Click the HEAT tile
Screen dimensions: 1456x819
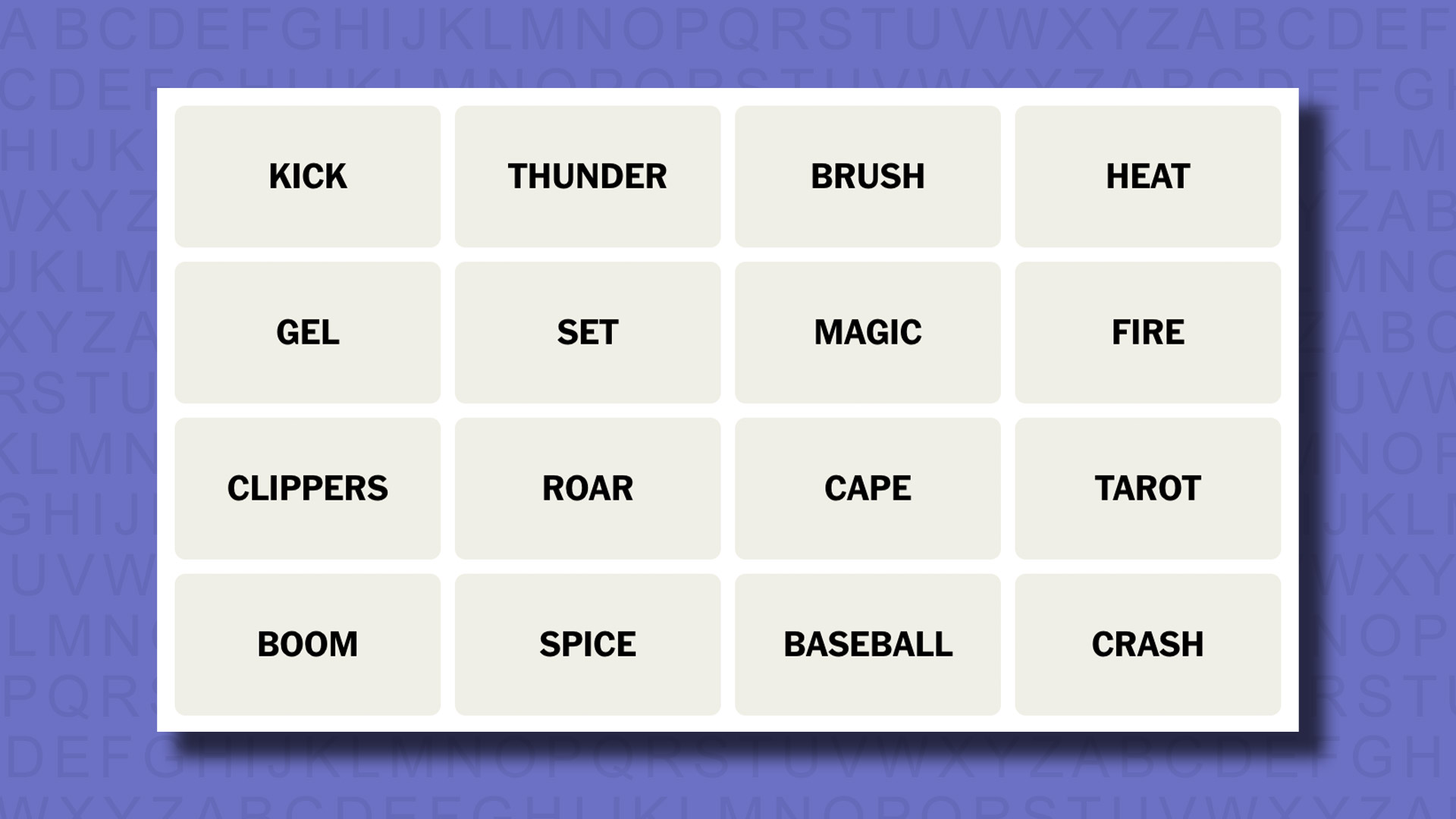click(x=1148, y=176)
